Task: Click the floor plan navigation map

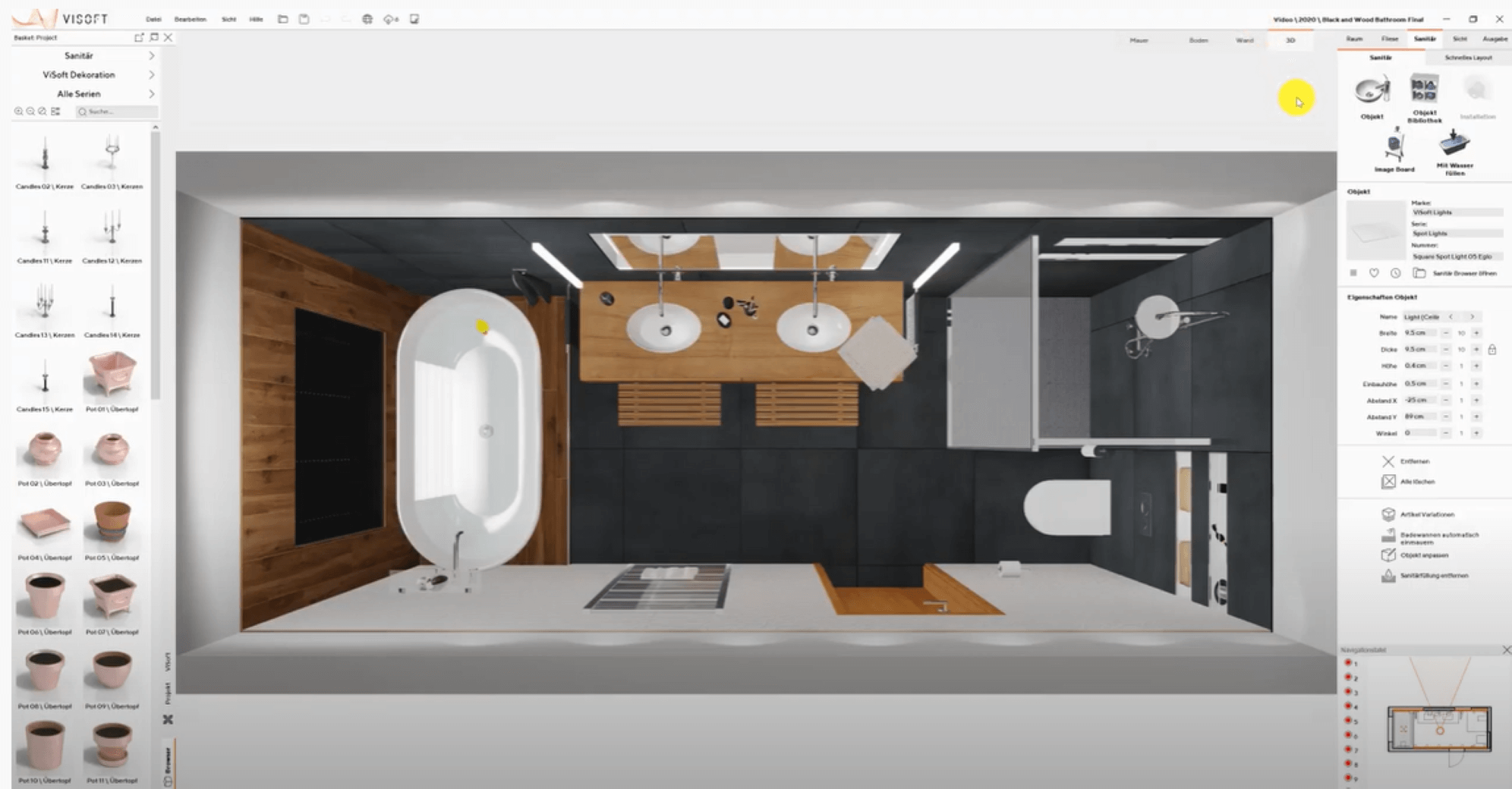Action: (1439, 729)
